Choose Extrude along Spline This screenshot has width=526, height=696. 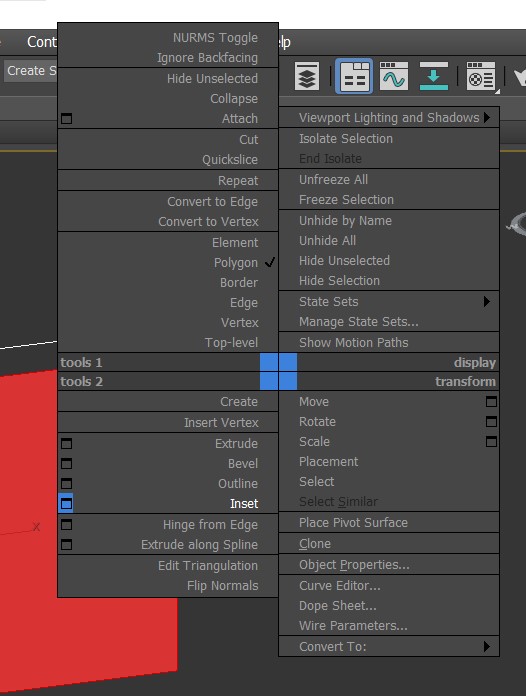pyautogui.click(x=199, y=545)
